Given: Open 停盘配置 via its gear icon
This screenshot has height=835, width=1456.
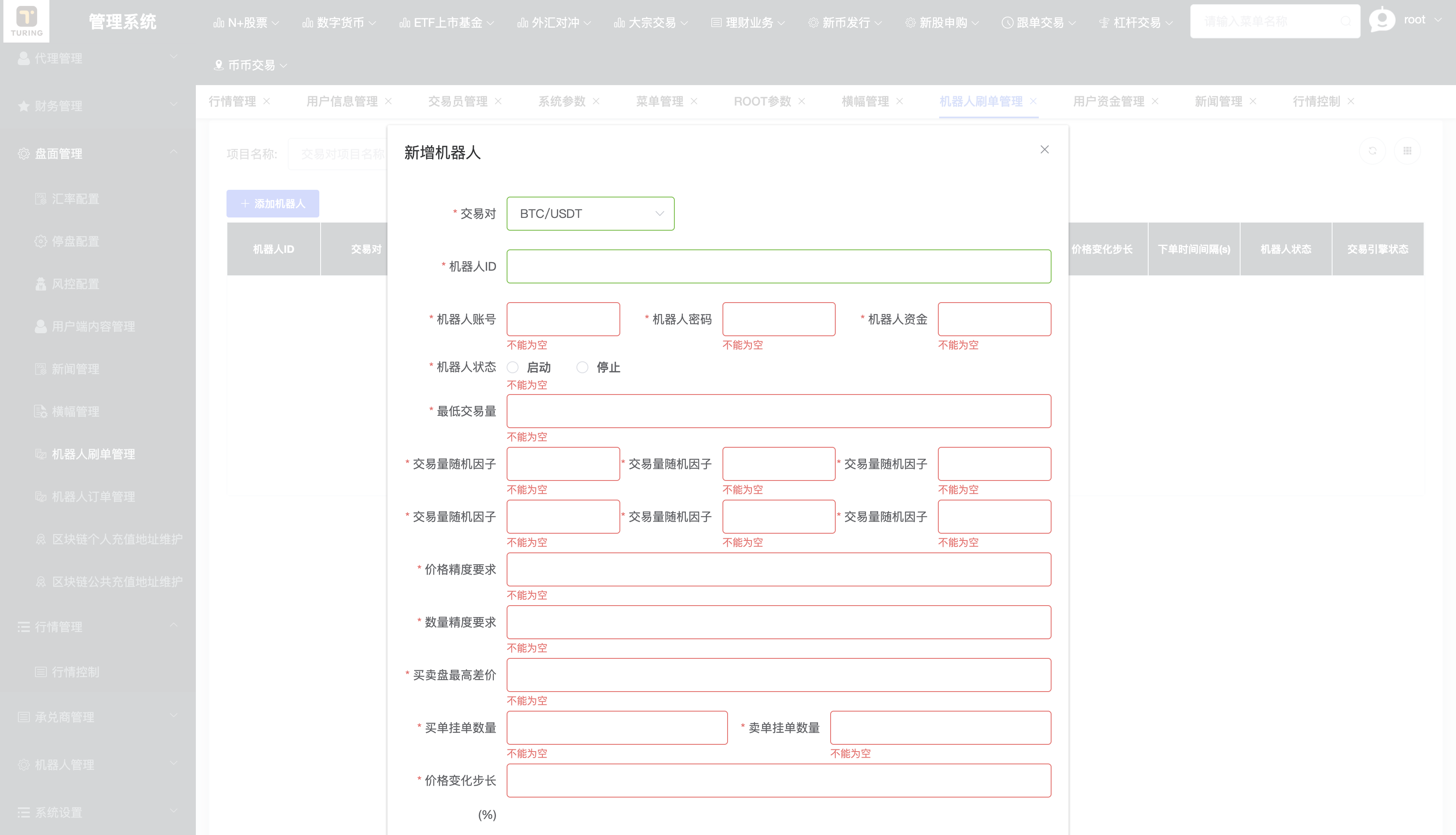Looking at the screenshot, I should (x=41, y=241).
